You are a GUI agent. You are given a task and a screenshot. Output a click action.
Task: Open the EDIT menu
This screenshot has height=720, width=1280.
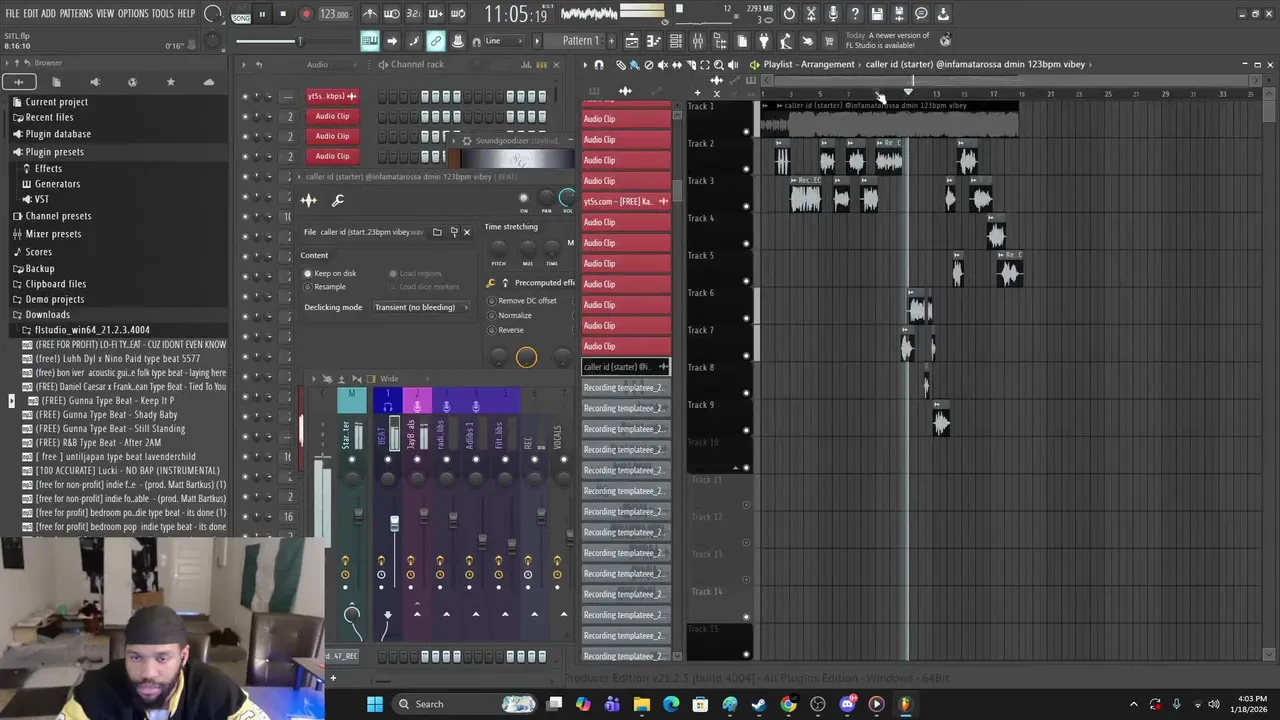click(x=31, y=14)
